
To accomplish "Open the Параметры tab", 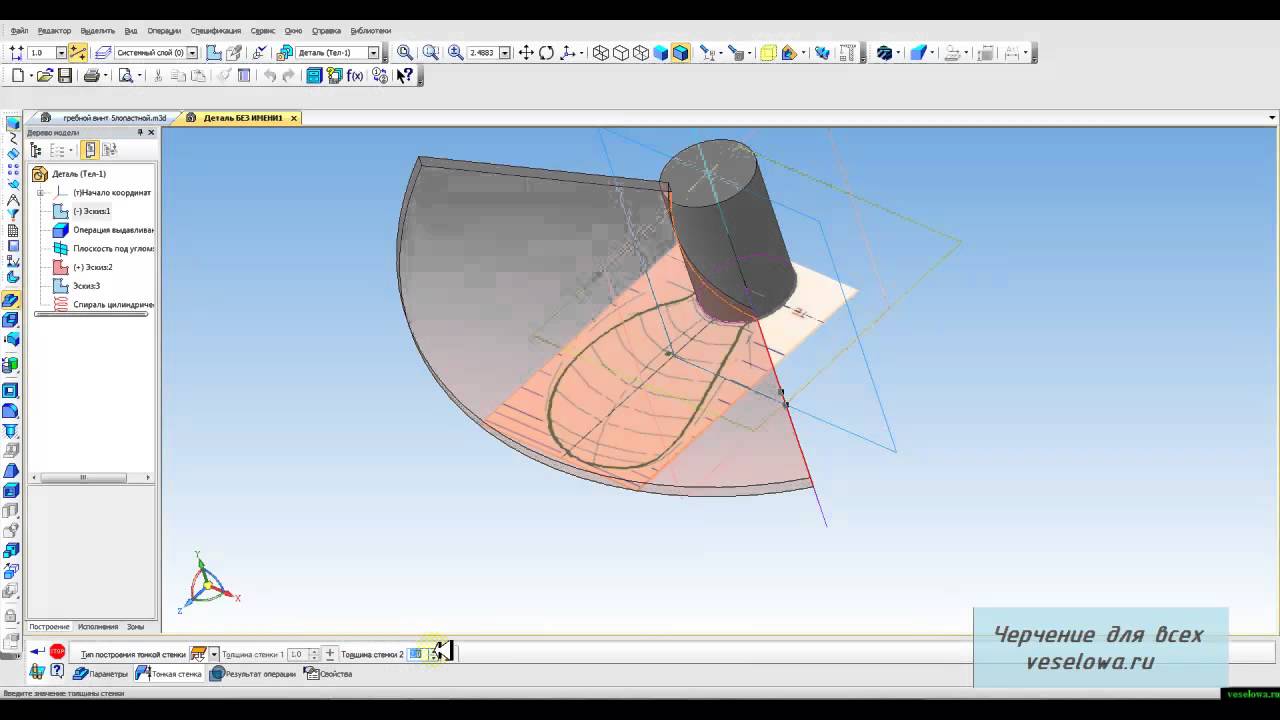I will [x=101, y=674].
